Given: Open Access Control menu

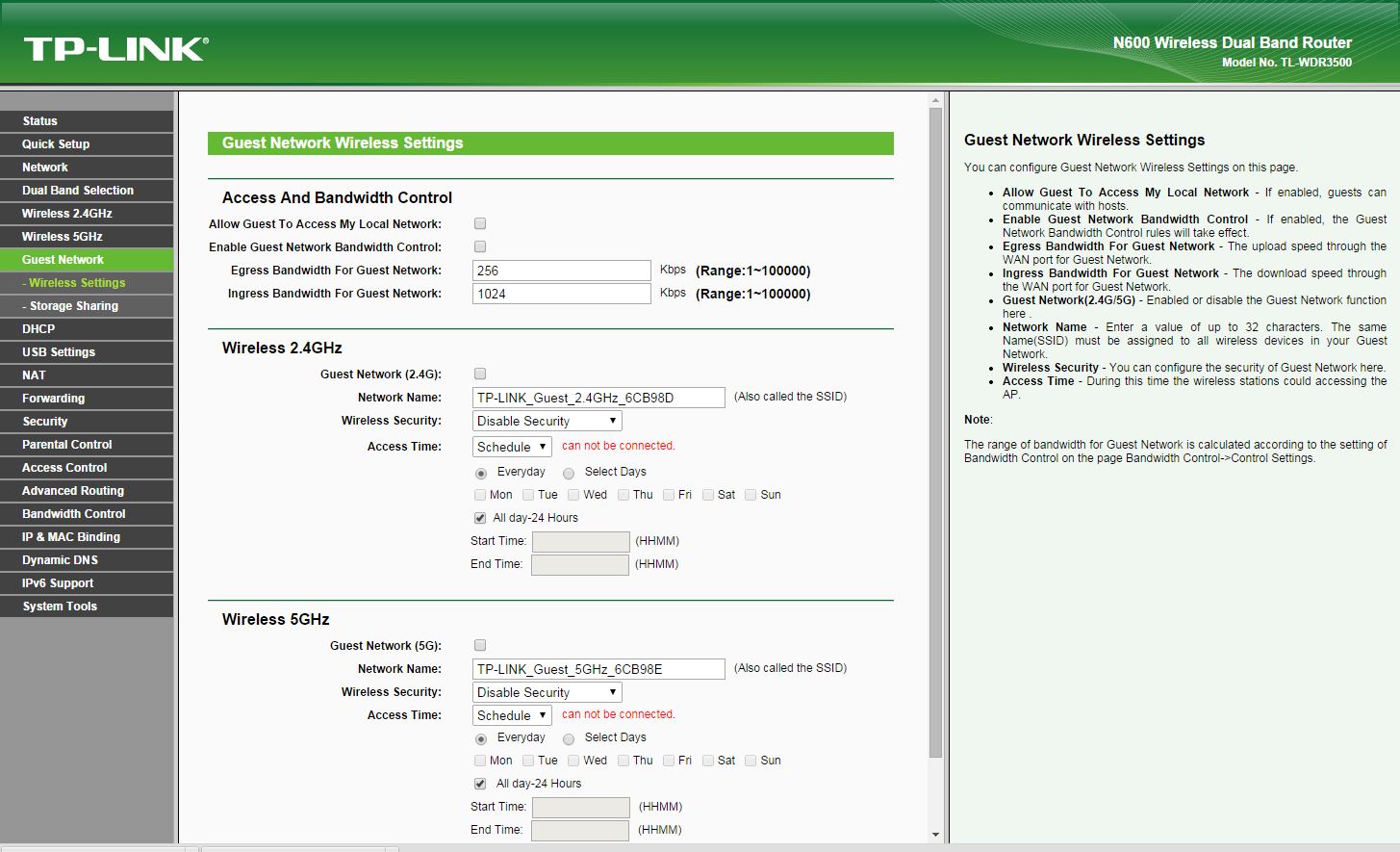Looking at the screenshot, I should [87, 468].
